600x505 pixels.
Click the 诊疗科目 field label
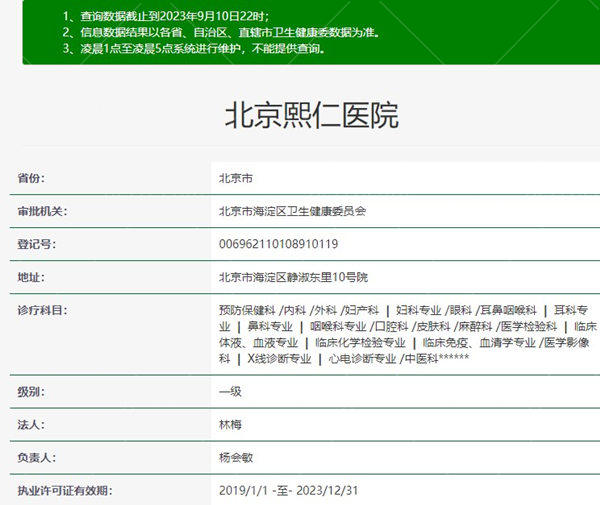(42, 310)
